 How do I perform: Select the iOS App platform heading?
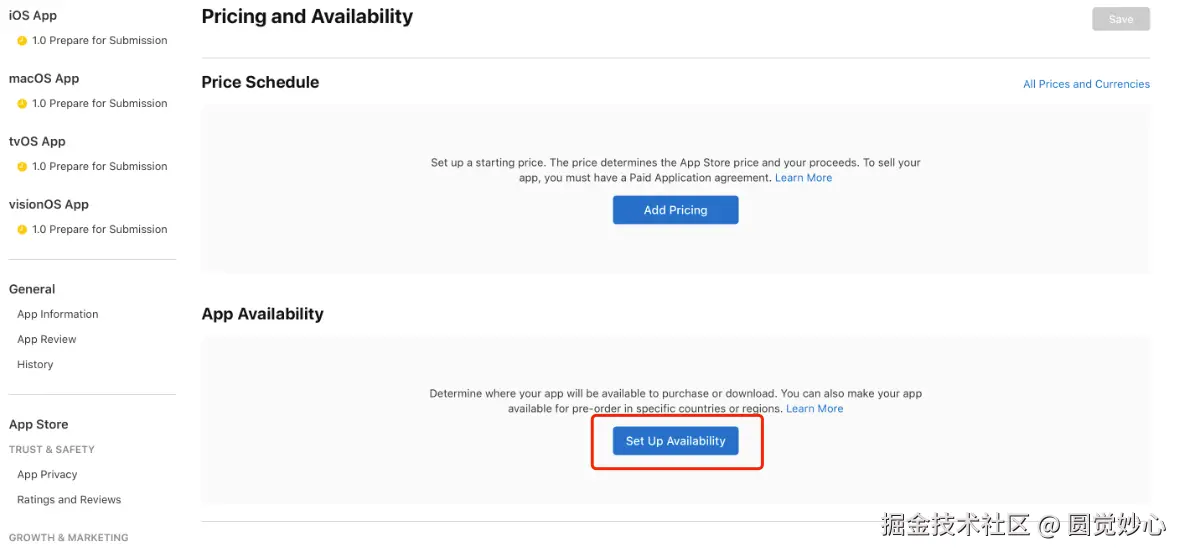[33, 16]
